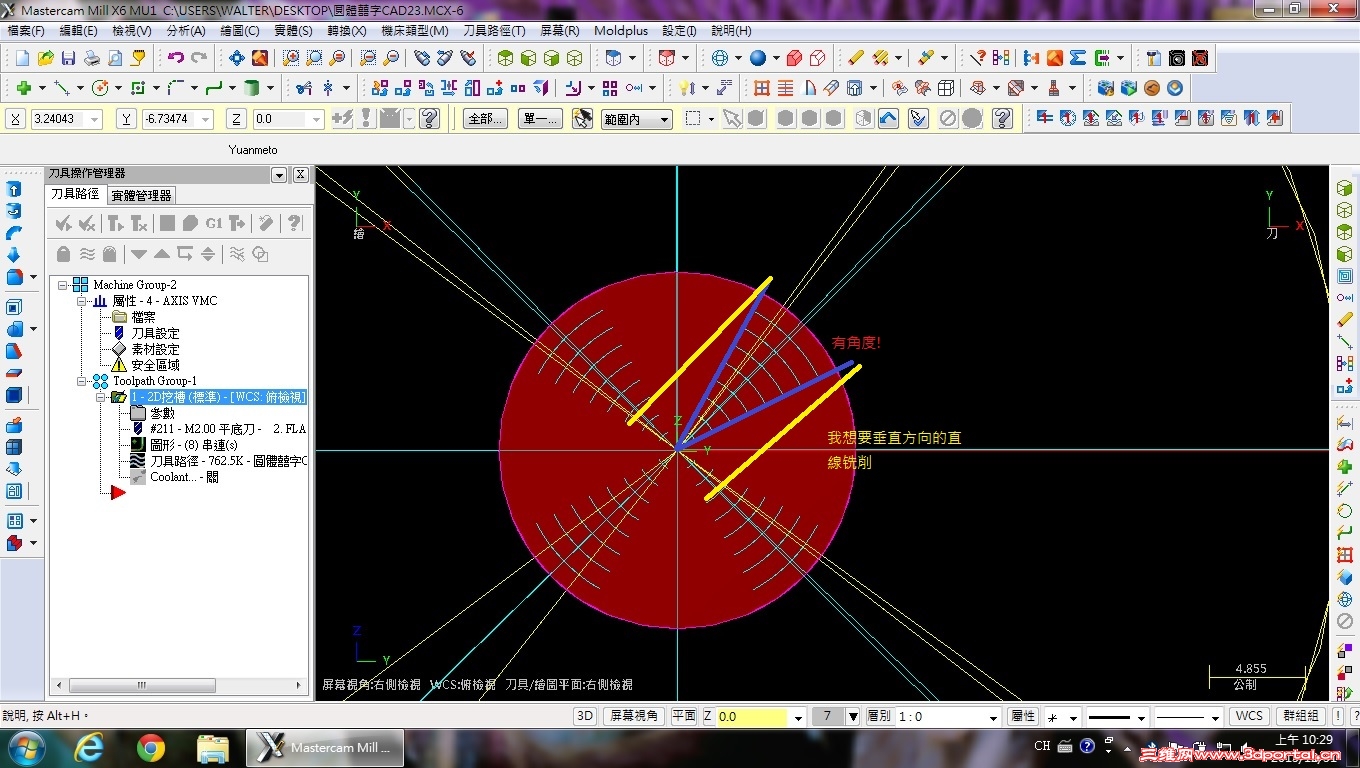Open the 檔案(F) menu
The width and height of the screenshot is (1360, 768).
tap(26, 31)
